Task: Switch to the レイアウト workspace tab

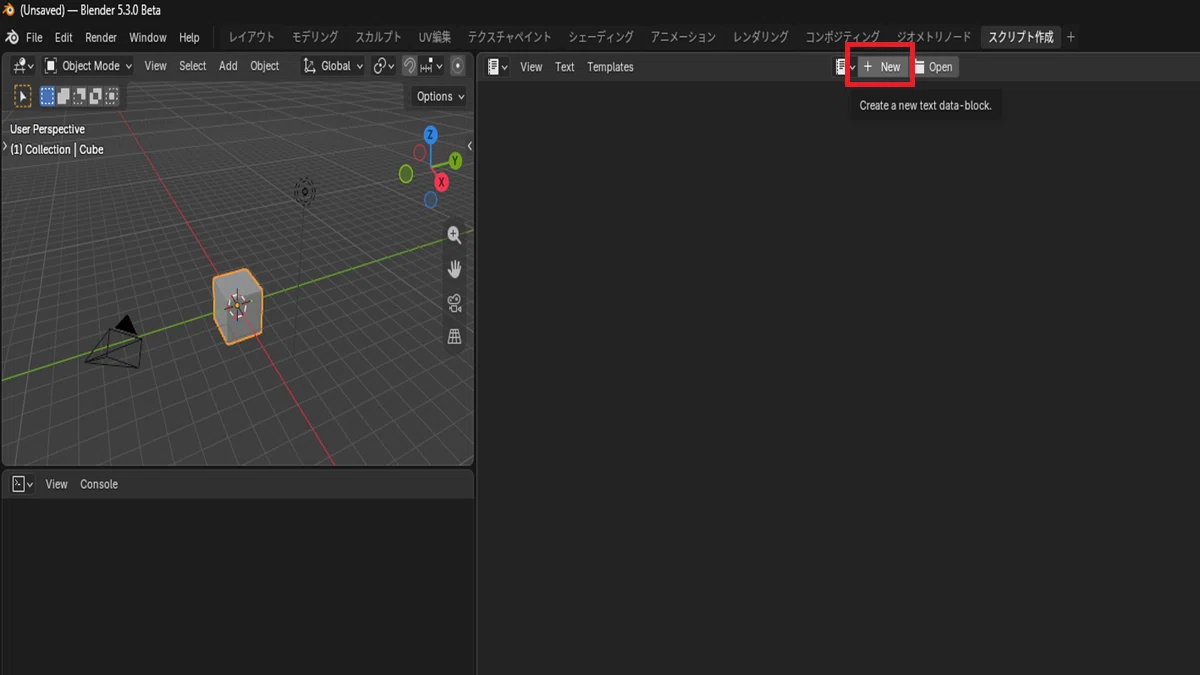Action: coord(252,37)
